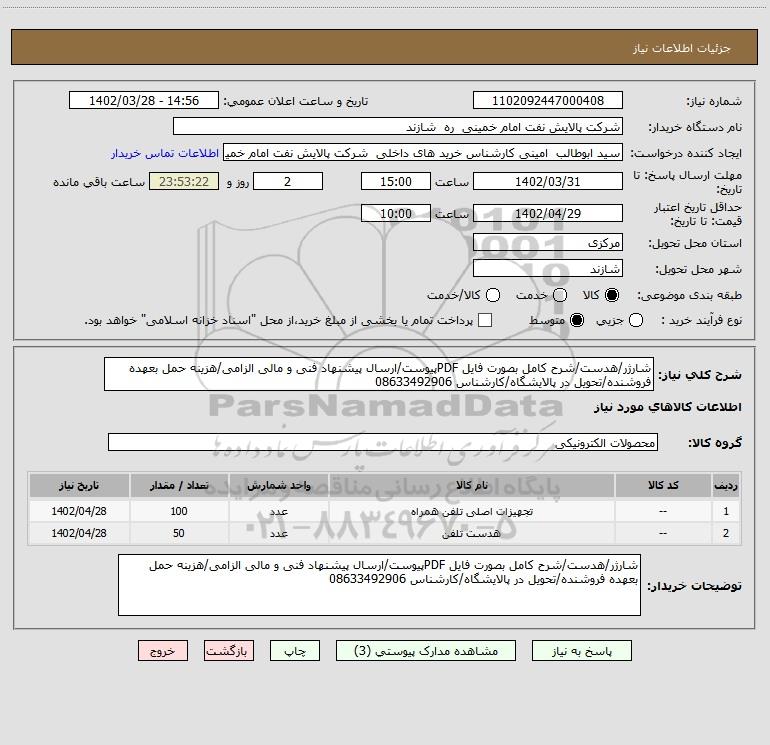Choose the متوسط purchase type radio

click(x=577, y=320)
